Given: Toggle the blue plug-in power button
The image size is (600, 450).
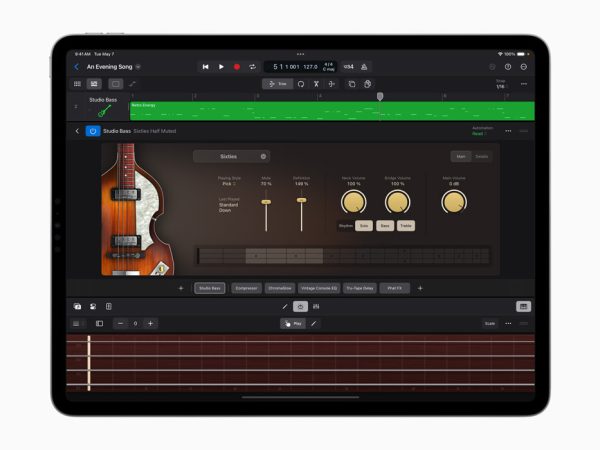Looking at the screenshot, I should 93,131.
